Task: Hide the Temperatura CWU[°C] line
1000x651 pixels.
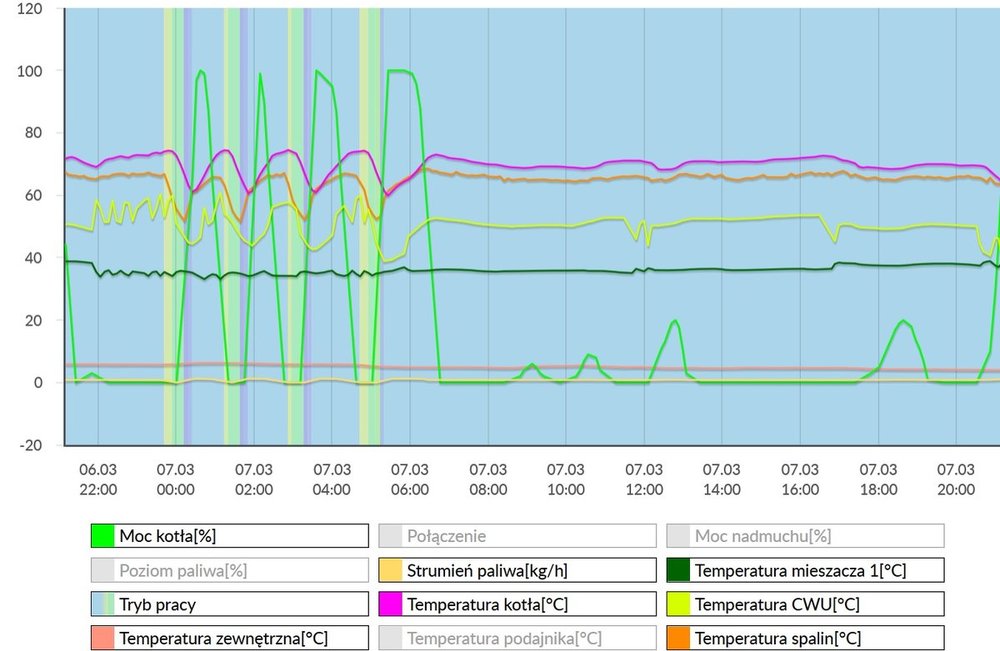Action: pos(804,605)
